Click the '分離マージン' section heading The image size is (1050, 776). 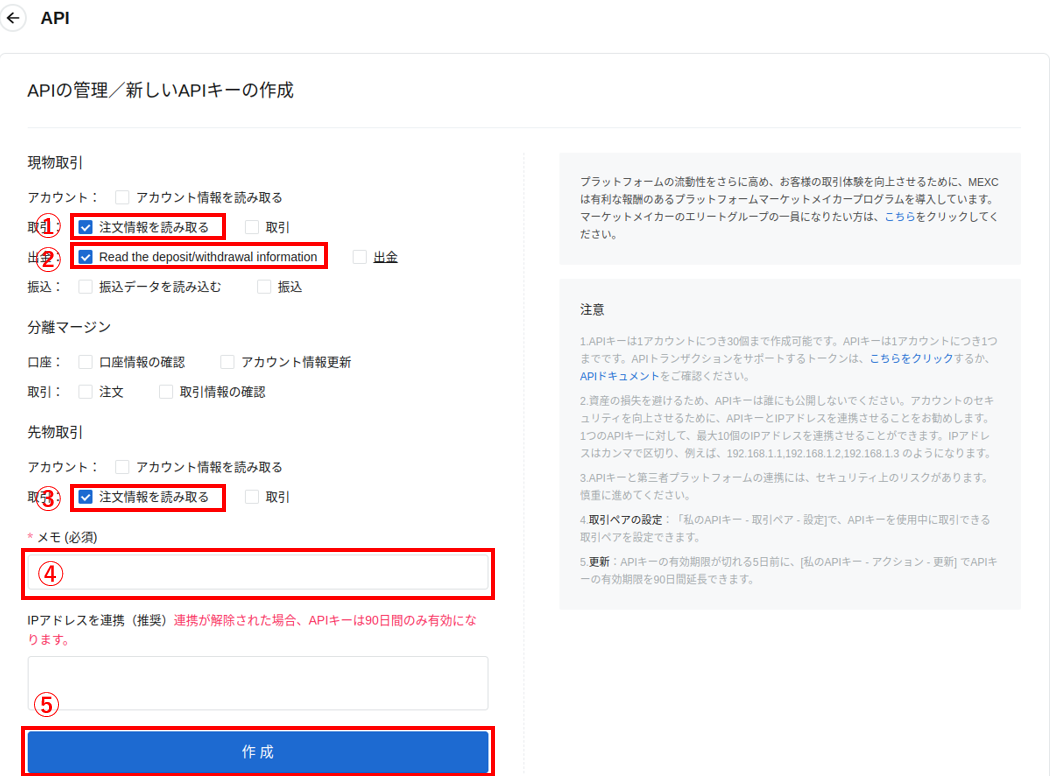pyautogui.click(x=69, y=327)
